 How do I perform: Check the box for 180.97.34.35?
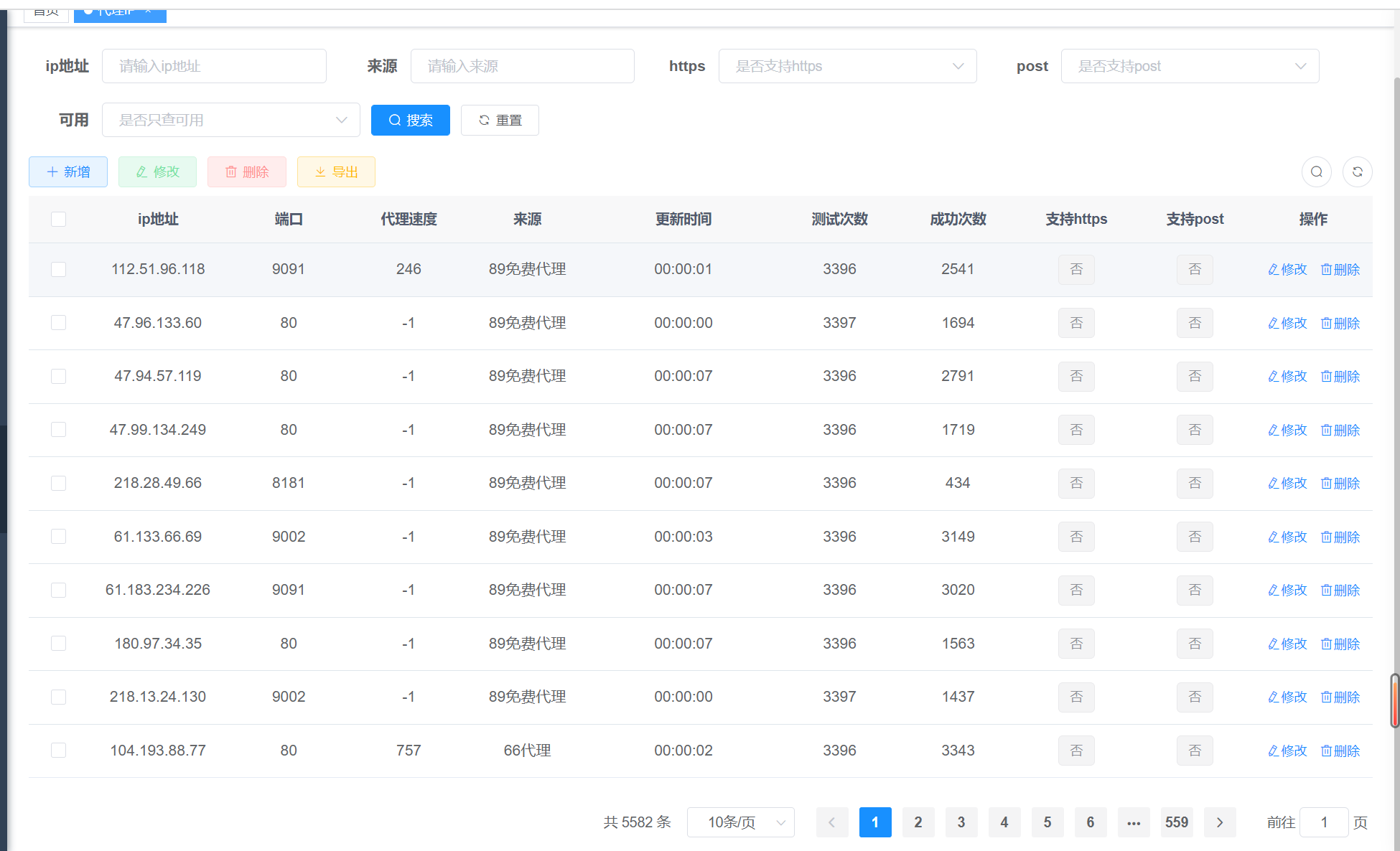point(59,643)
